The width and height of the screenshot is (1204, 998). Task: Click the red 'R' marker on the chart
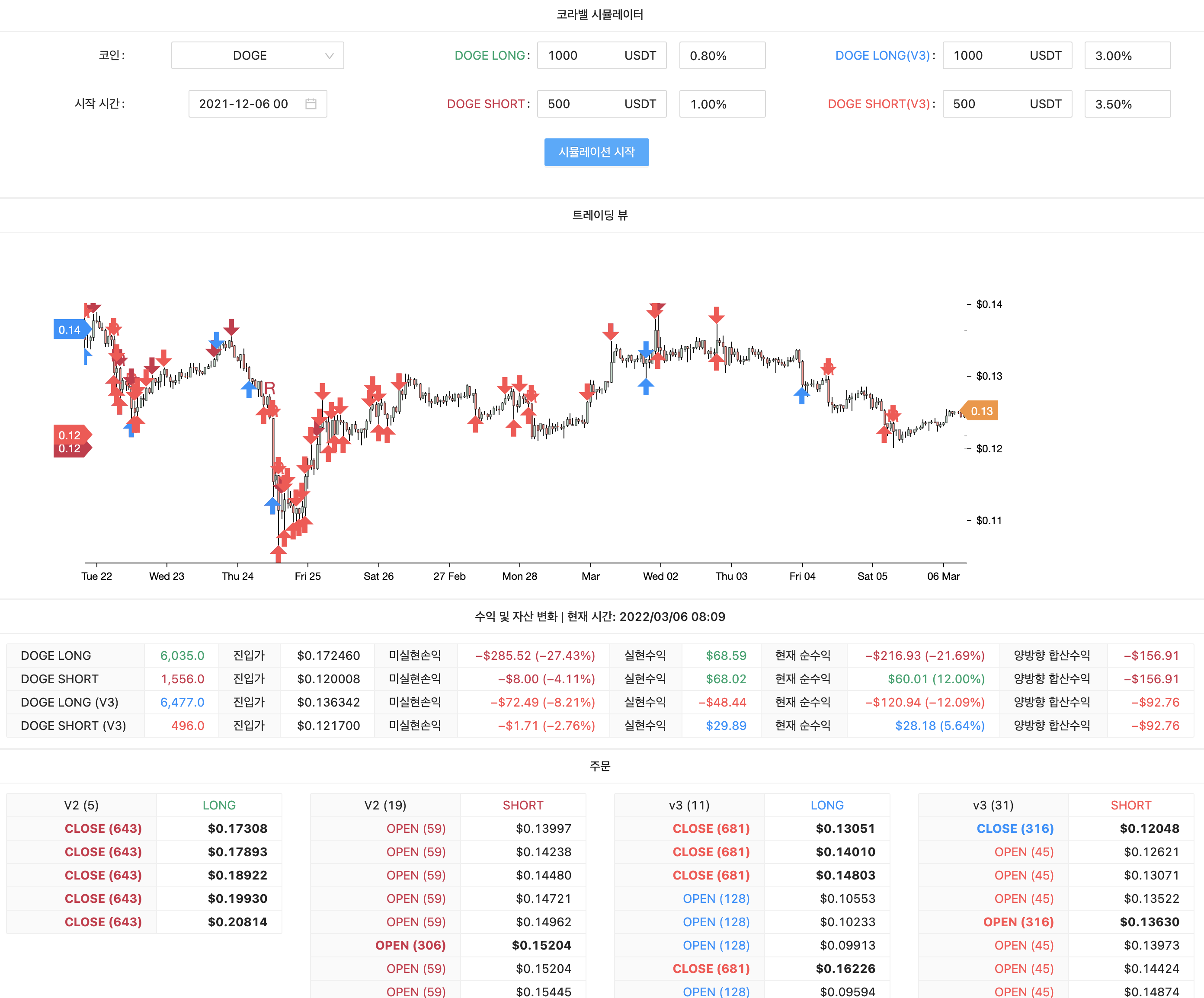[x=269, y=388]
